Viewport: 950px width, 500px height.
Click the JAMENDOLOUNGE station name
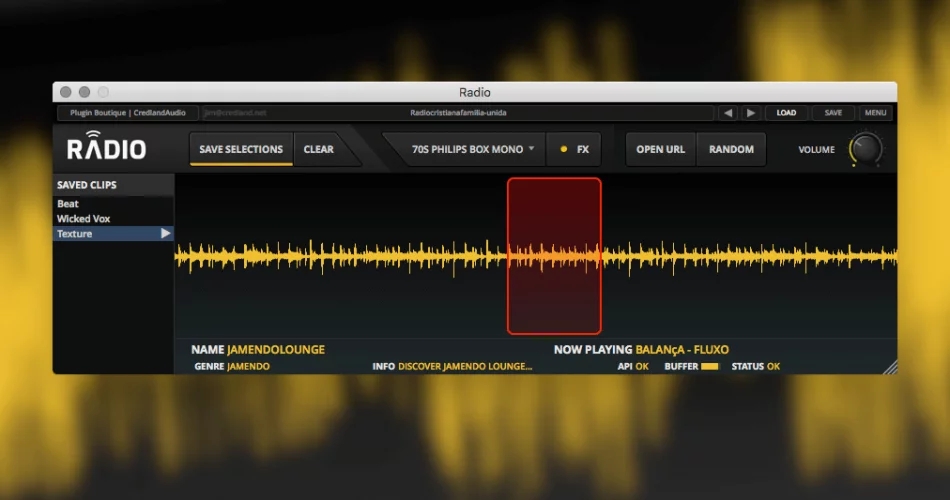point(276,350)
